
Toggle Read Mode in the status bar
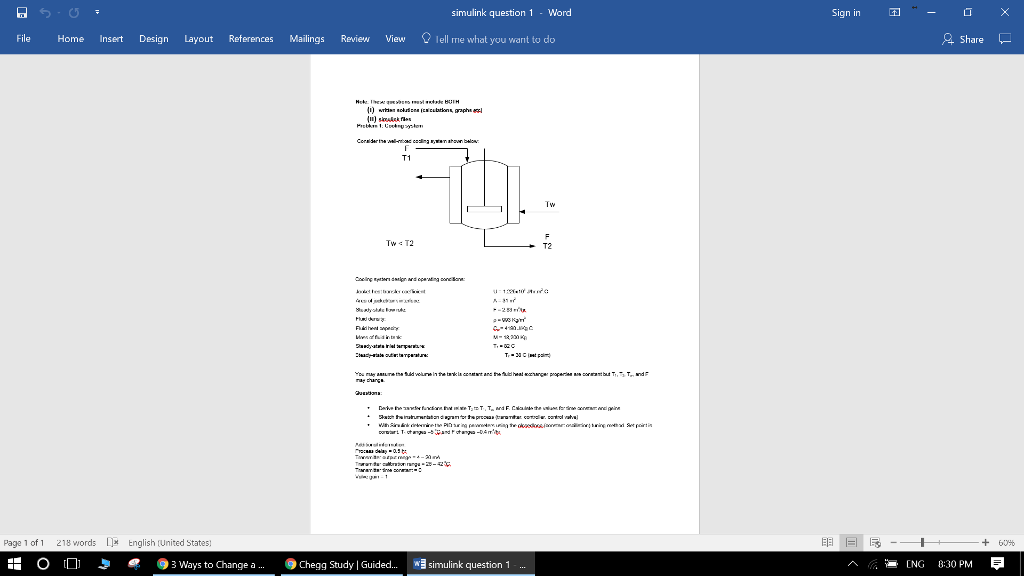[x=827, y=542]
